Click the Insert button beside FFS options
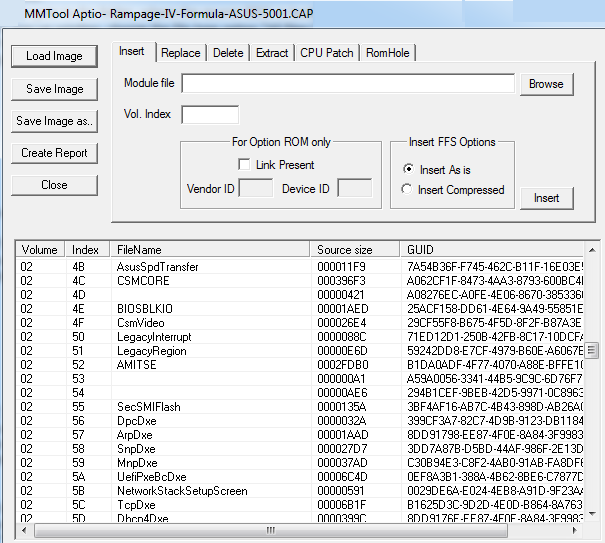 (546, 198)
